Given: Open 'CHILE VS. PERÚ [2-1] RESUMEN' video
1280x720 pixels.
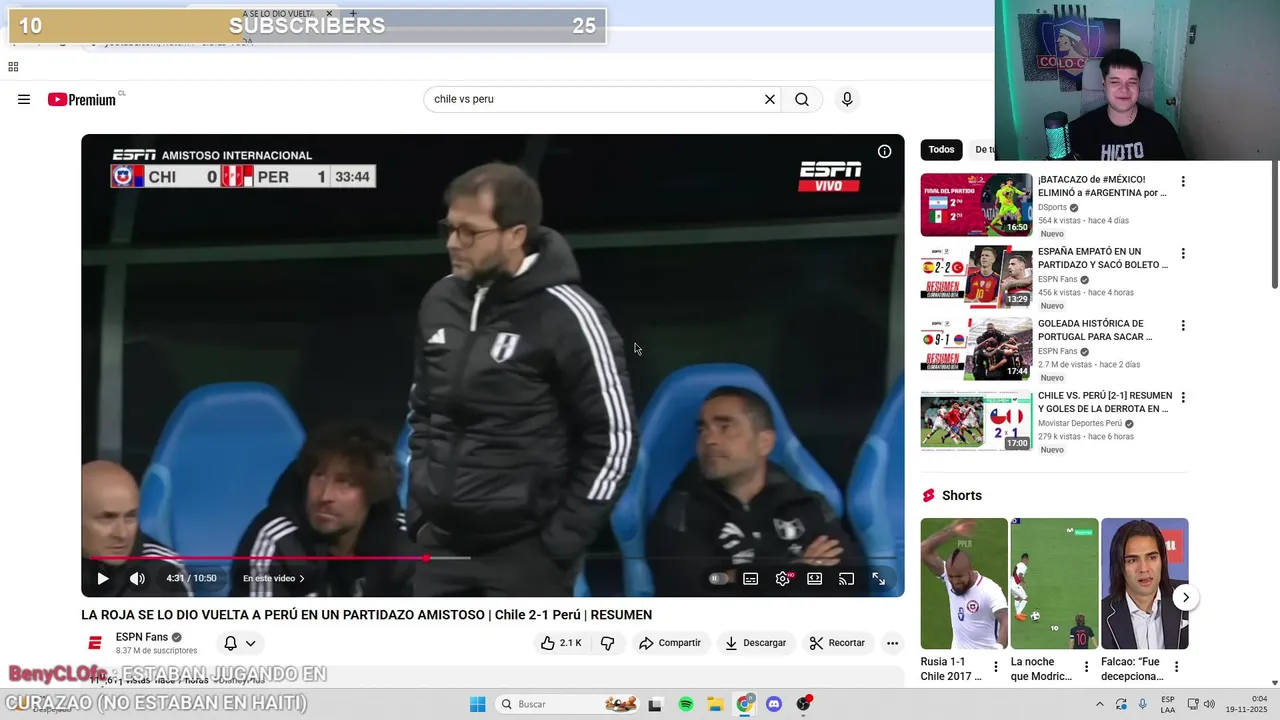Looking at the screenshot, I should (x=1105, y=402).
